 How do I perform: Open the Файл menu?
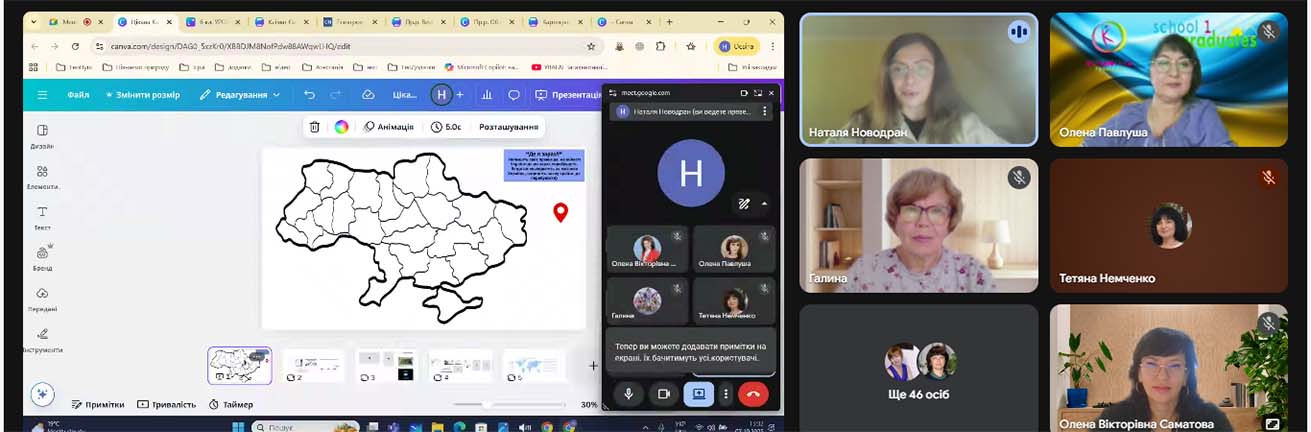pyautogui.click(x=78, y=95)
